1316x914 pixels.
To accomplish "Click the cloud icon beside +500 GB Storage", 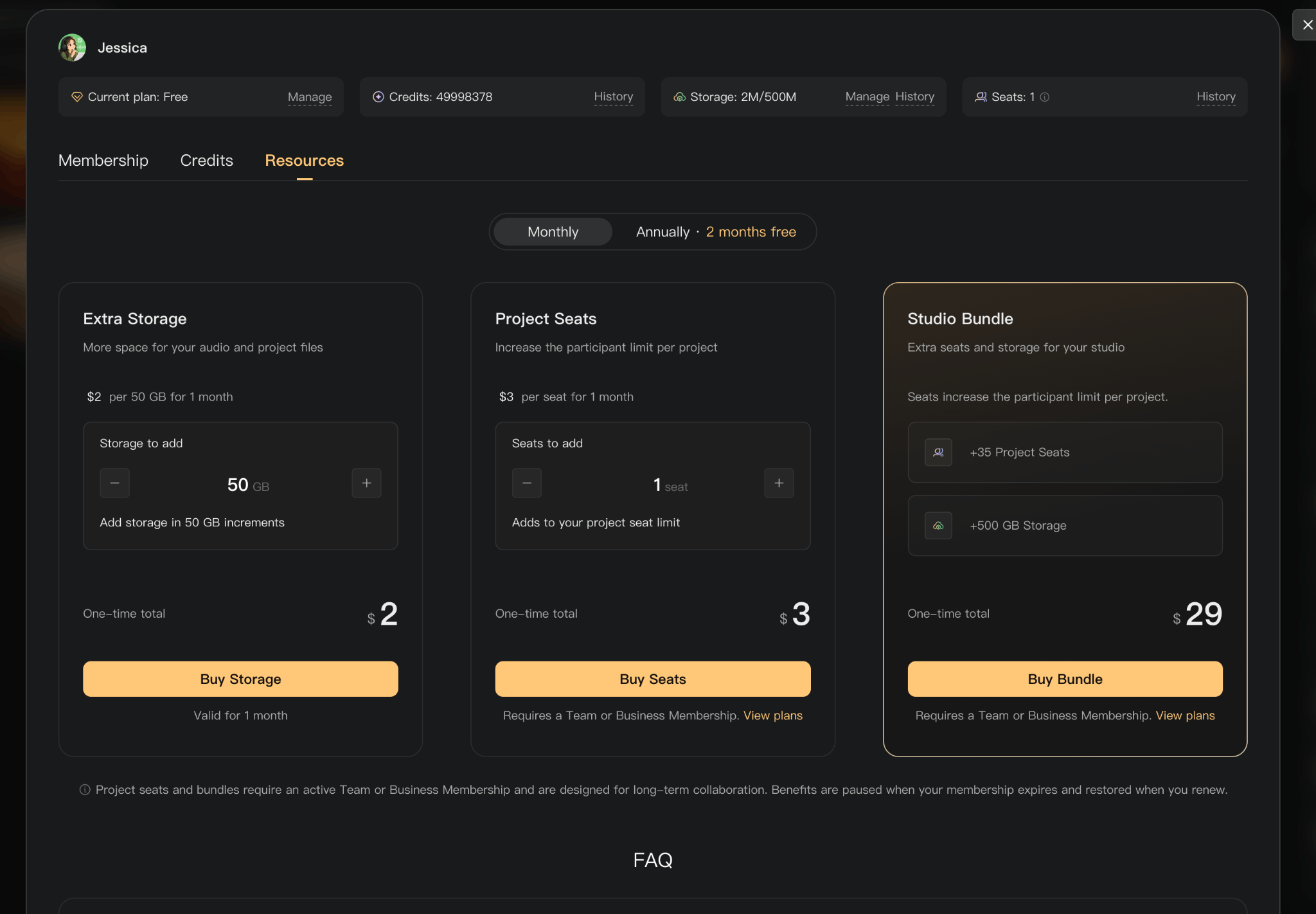I will coord(938,526).
